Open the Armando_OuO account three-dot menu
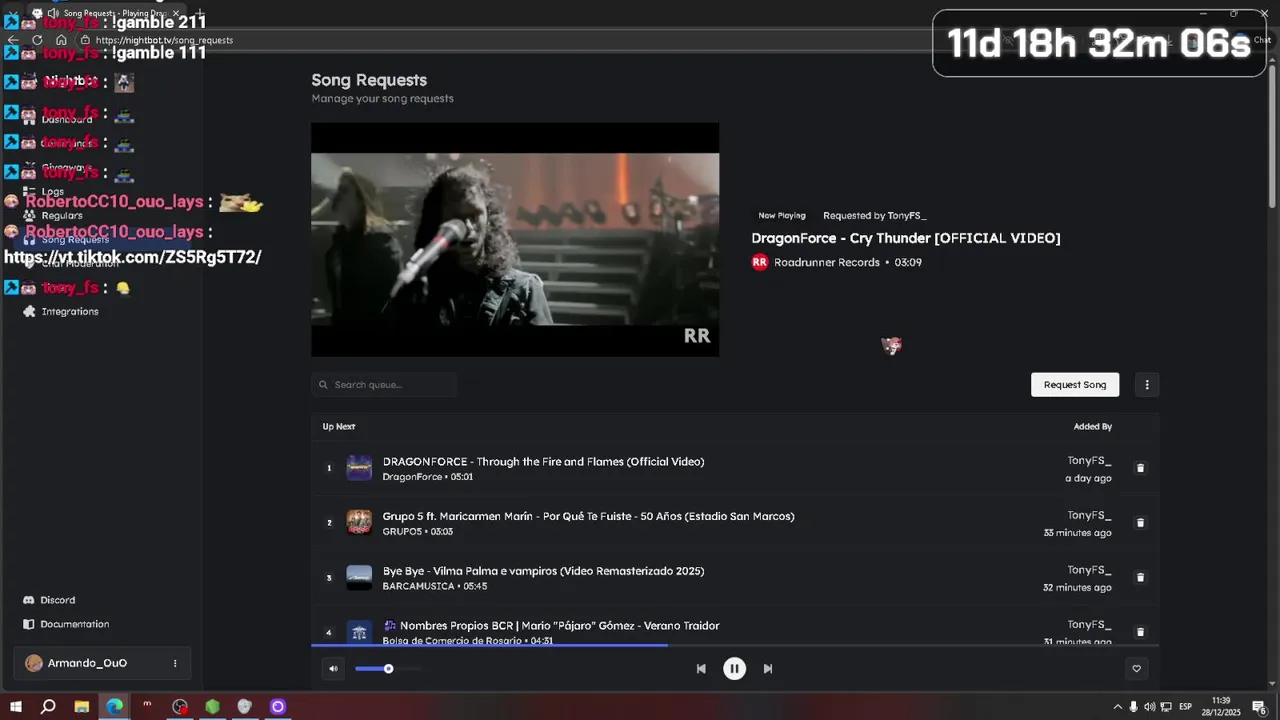Screen dimensions: 1280x720 (x=175, y=663)
